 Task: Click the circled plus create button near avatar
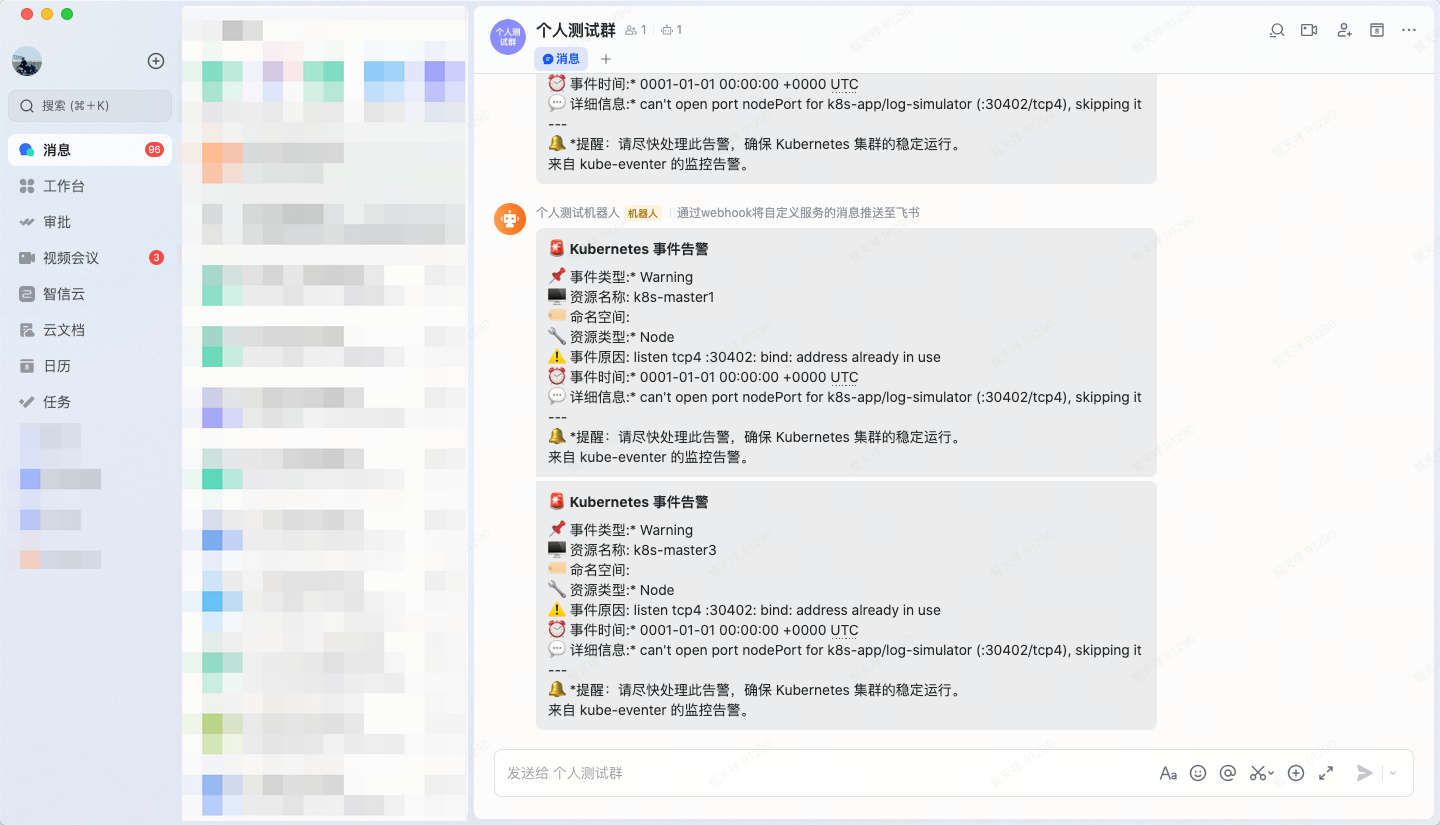point(156,61)
